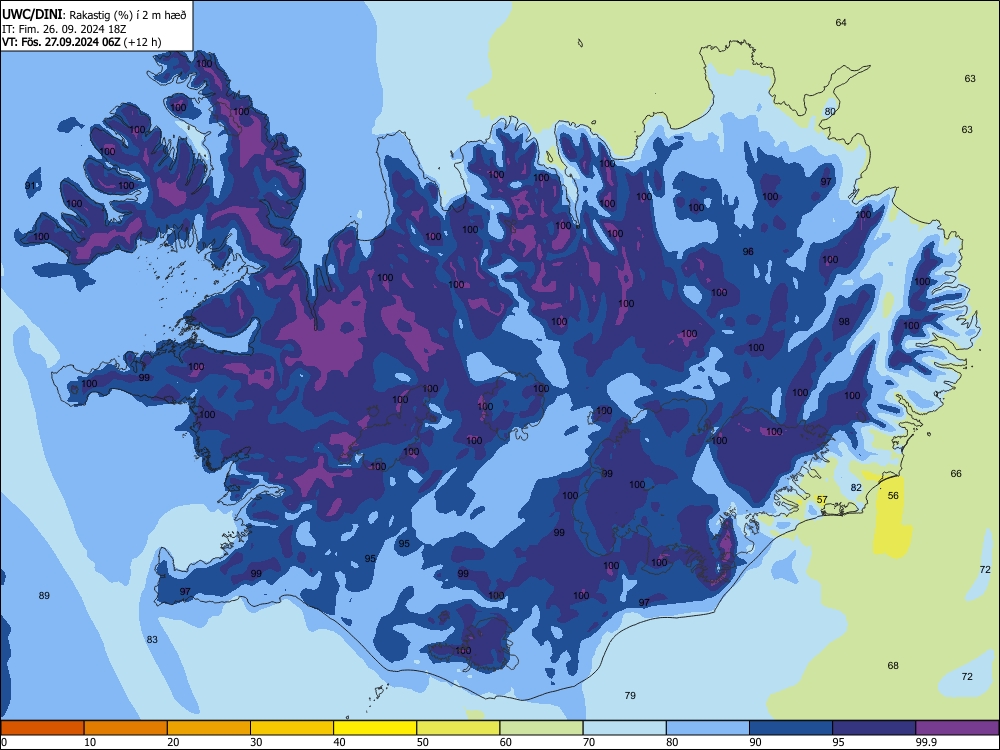Choose the light blue 70–80 legend swatch
Screen dimensions: 1000x750
624,728
